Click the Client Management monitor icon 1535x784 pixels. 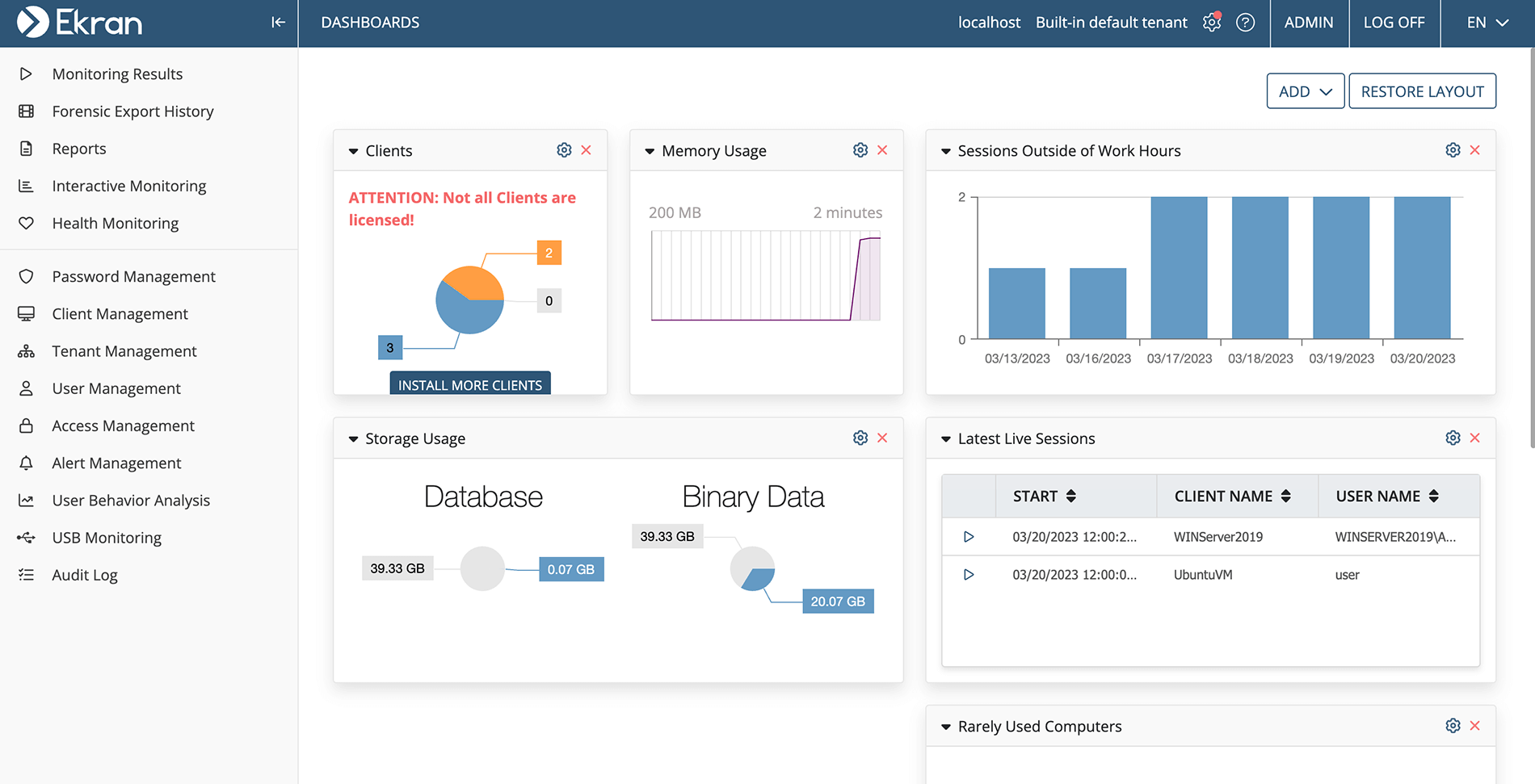tap(26, 313)
